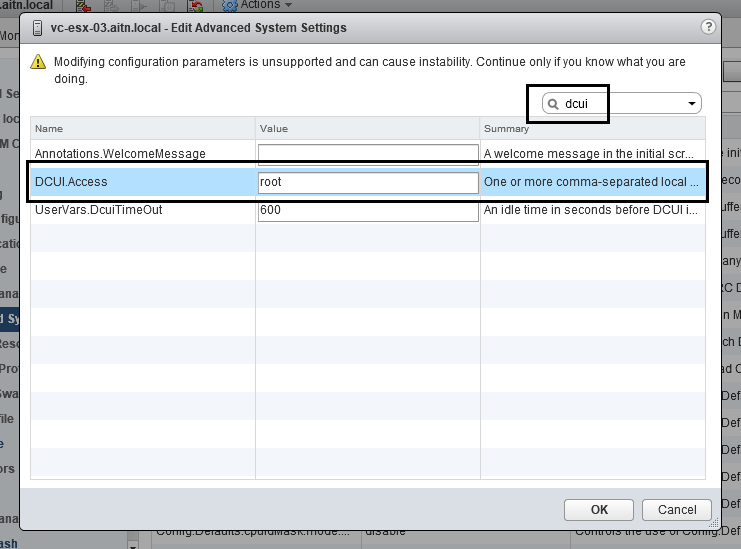Cancel the advanced settings dialog

coord(677,509)
